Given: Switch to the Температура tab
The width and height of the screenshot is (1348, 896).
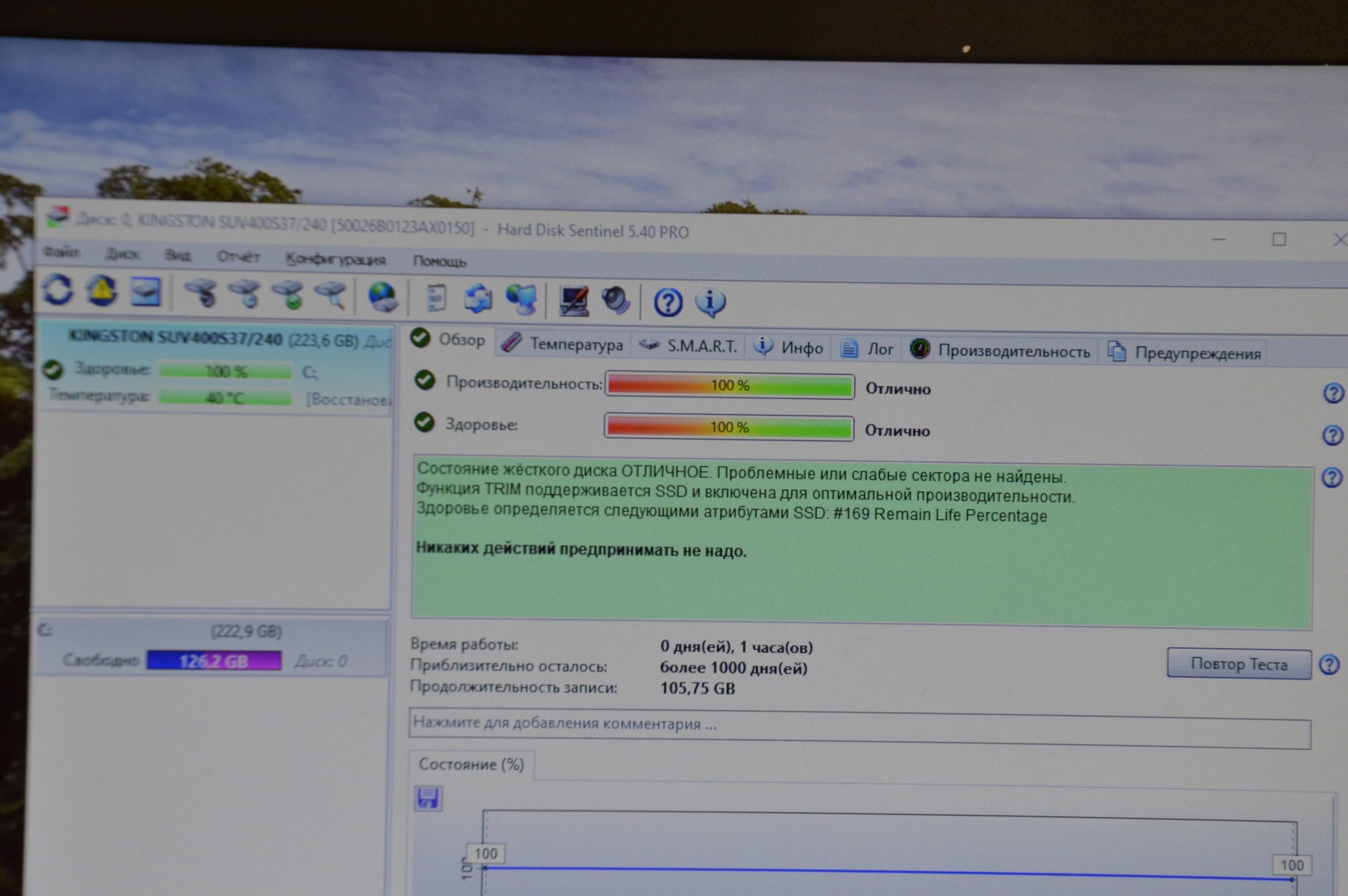Looking at the screenshot, I should click(x=563, y=343).
